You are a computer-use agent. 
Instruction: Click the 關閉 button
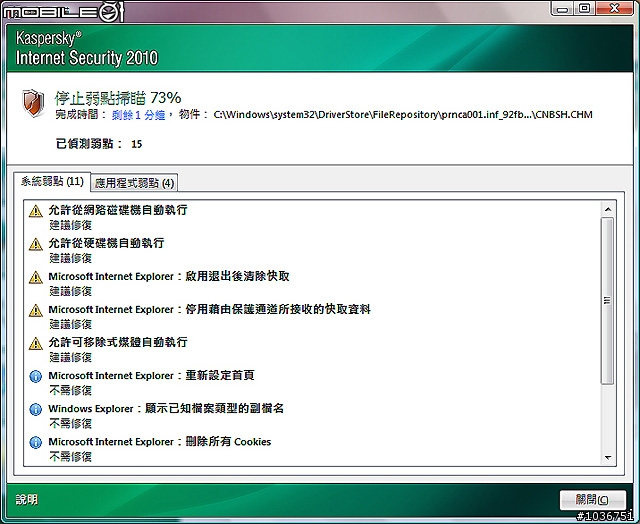pyautogui.click(x=593, y=500)
